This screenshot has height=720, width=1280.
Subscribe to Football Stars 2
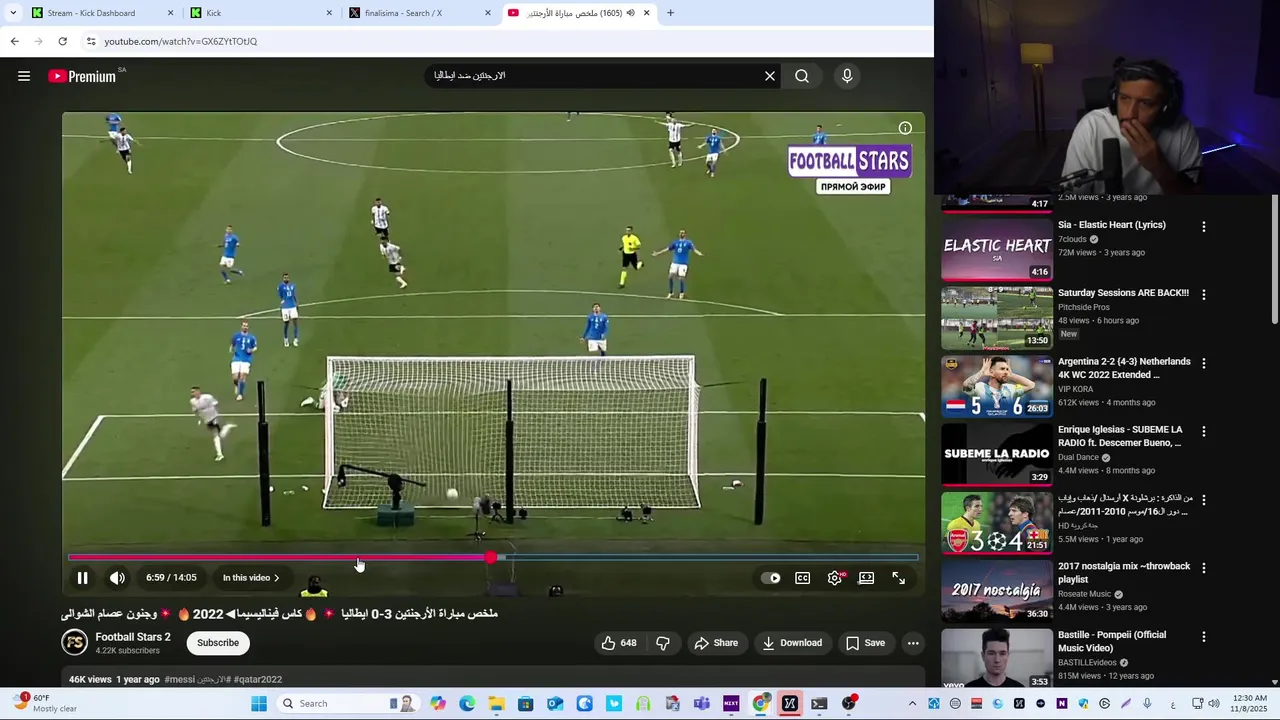point(218,643)
